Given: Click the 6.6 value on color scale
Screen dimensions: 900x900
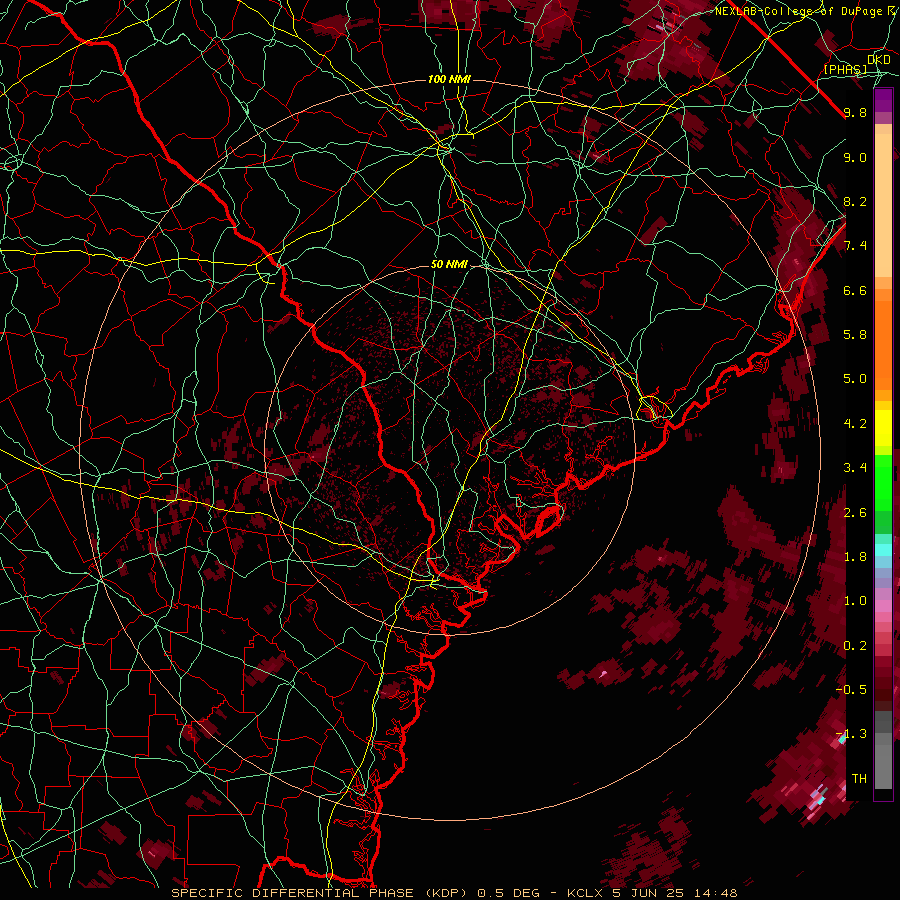Looking at the screenshot, I should 855,290.
